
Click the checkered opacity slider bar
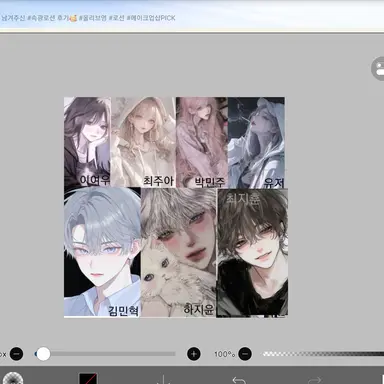click(323, 354)
